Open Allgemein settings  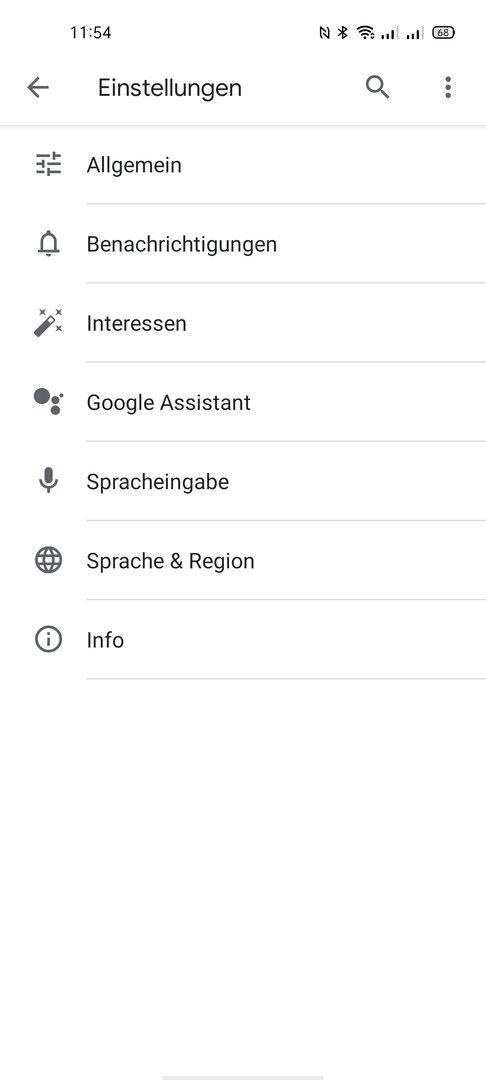pyautogui.click(x=243, y=165)
